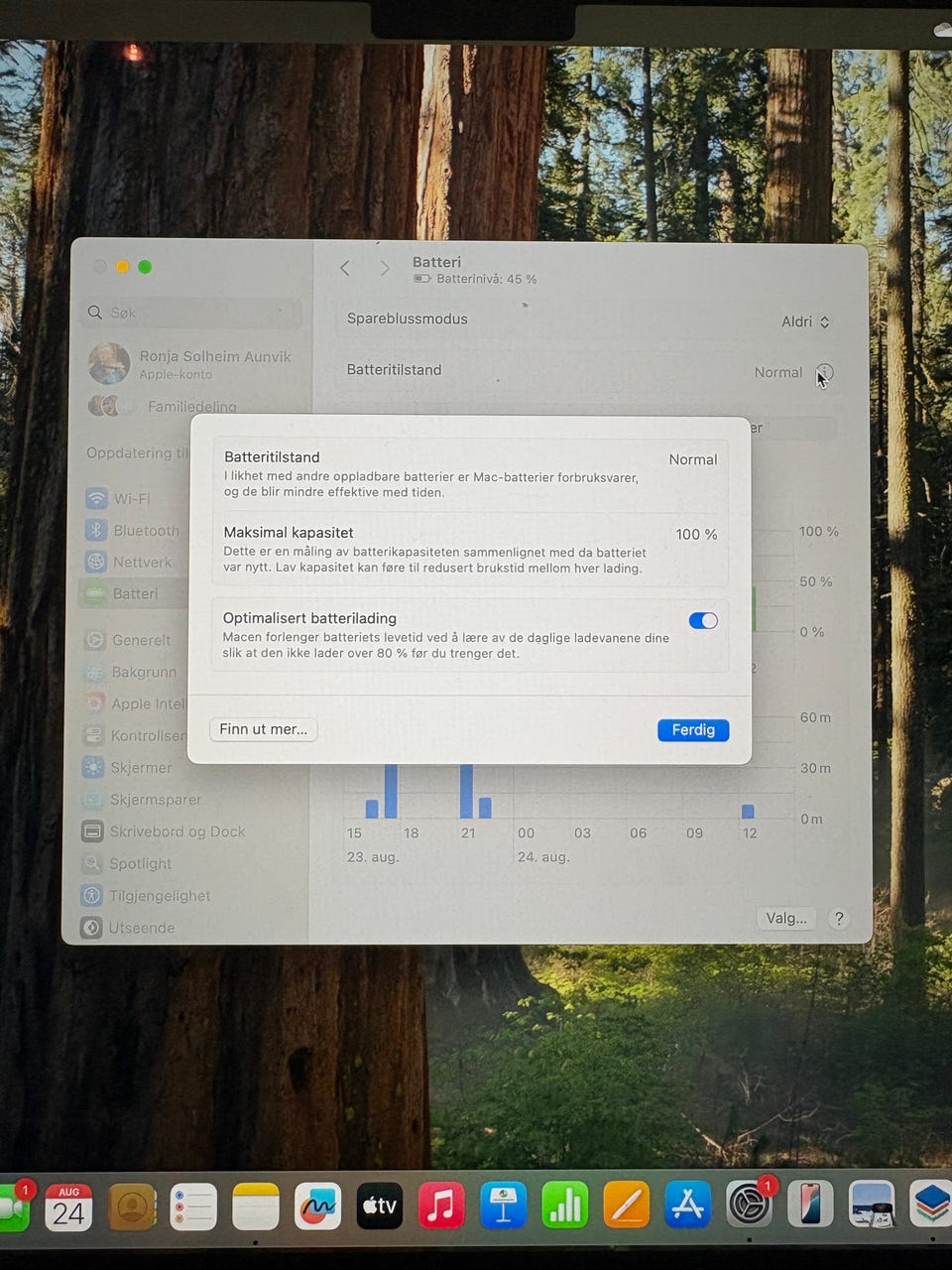
Task: Open Apple Intelligence sidebar icon
Action: pyautogui.click(x=94, y=703)
